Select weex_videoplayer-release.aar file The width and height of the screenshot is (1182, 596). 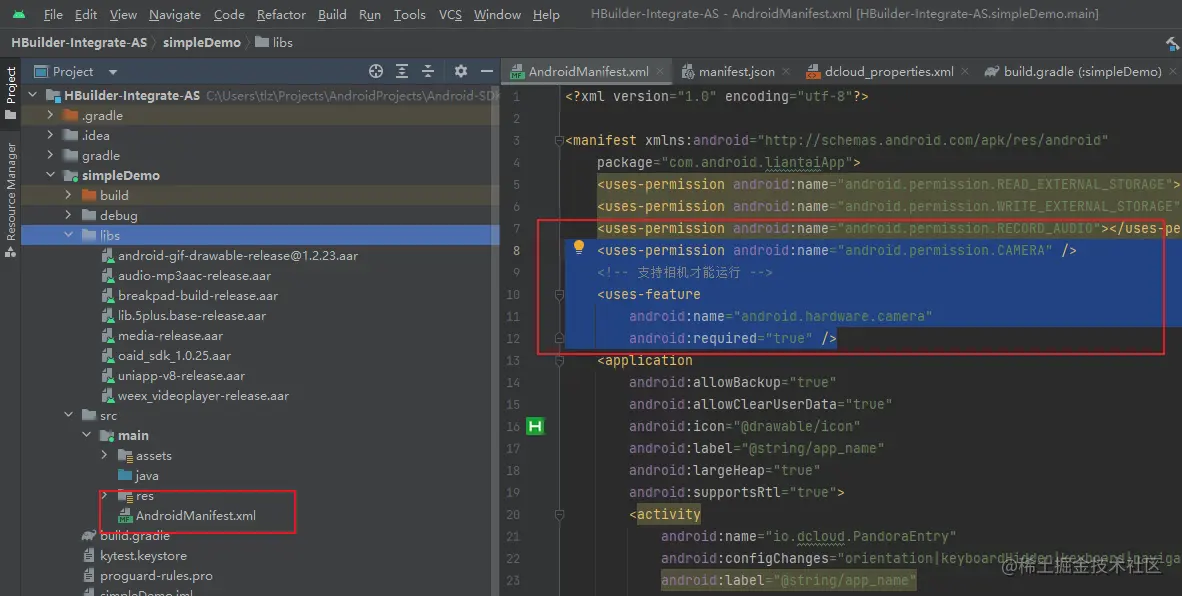[x=195, y=396]
